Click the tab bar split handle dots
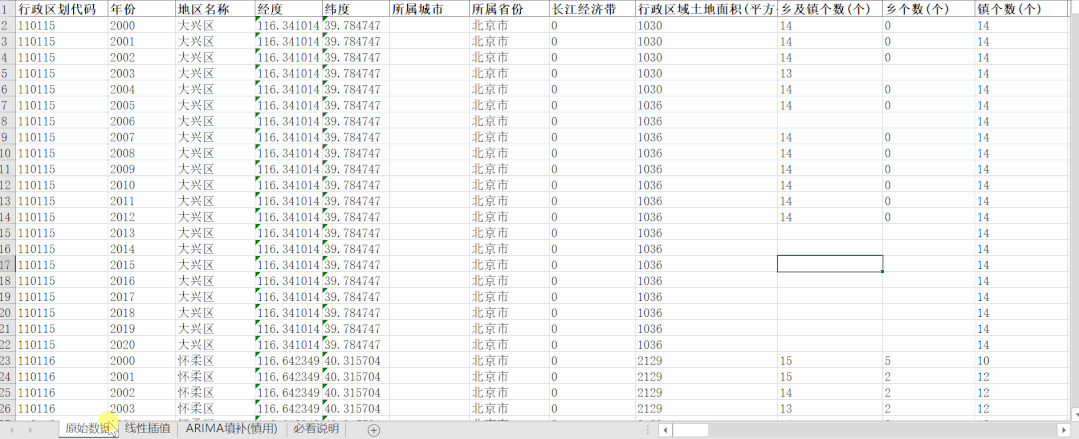The width and height of the screenshot is (1079, 439). tap(650, 429)
